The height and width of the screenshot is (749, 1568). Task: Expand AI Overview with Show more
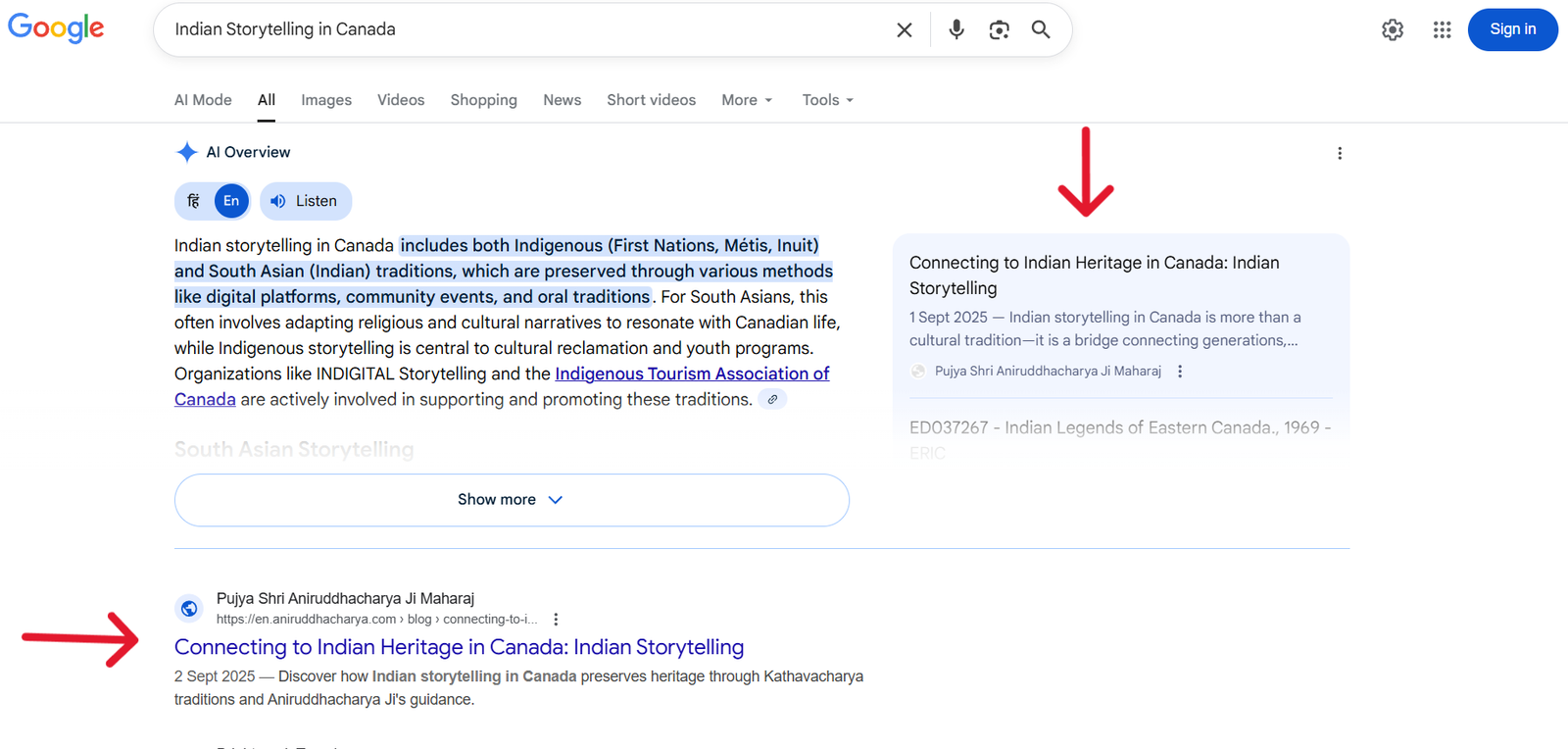click(512, 500)
